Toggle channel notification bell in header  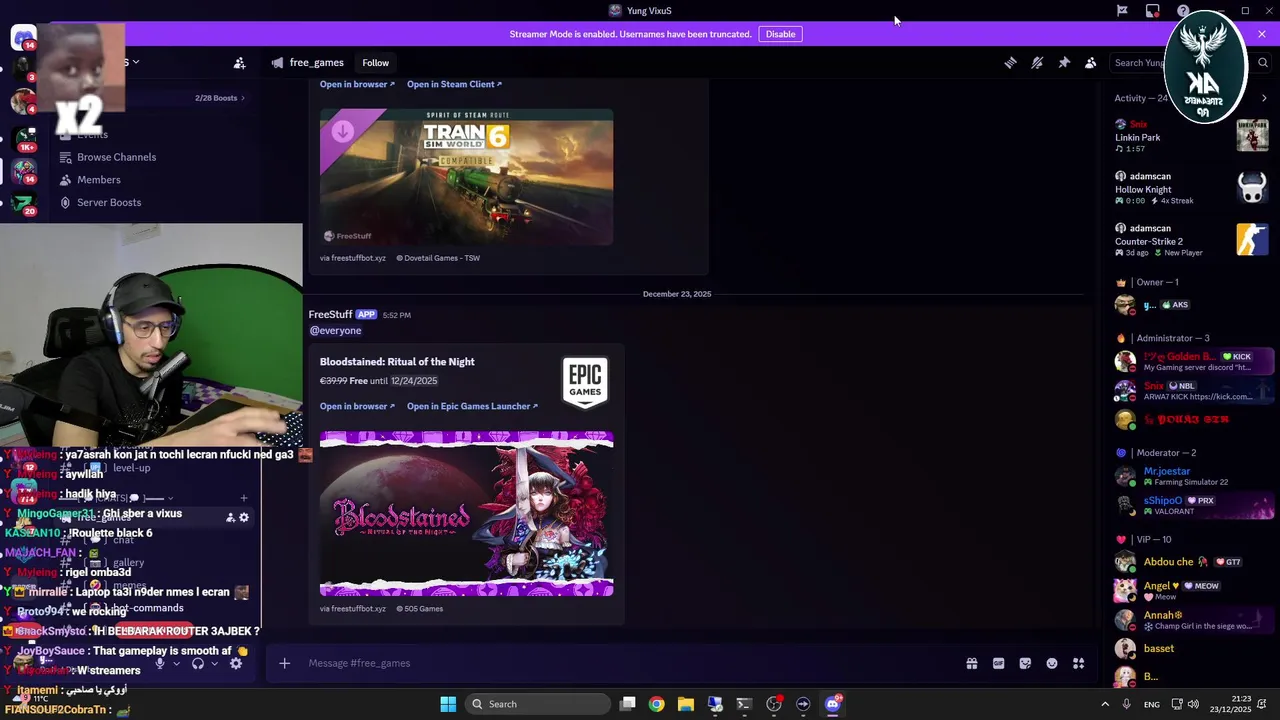(1037, 63)
